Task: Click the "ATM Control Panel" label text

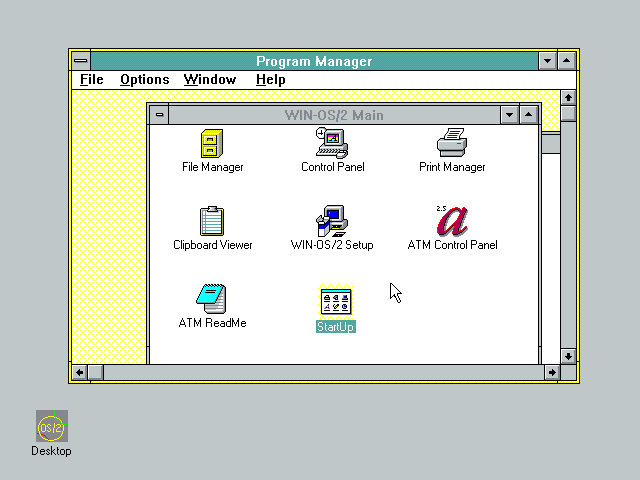Action: [x=452, y=245]
